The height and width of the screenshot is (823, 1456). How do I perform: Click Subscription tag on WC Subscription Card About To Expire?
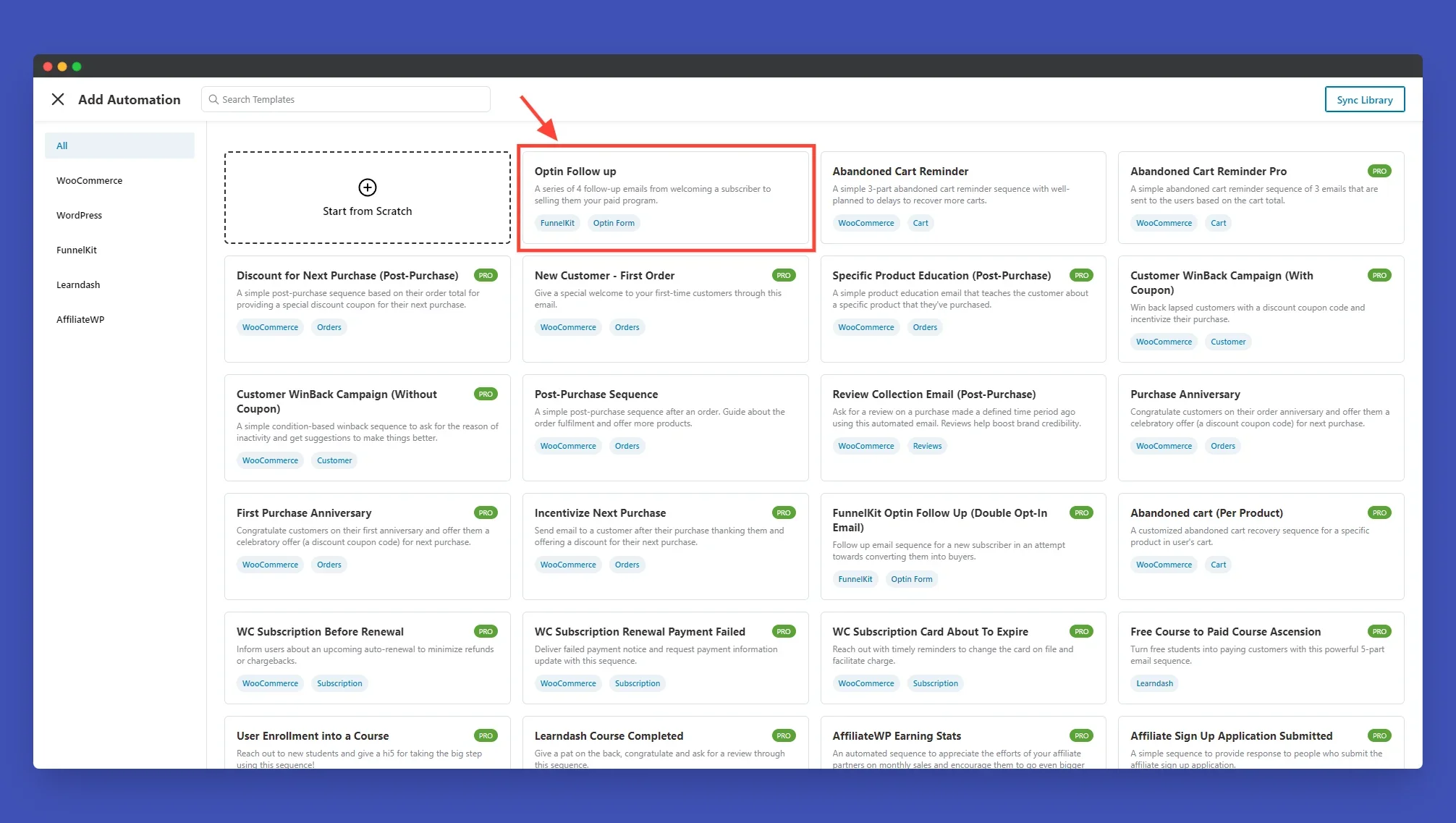pyautogui.click(x=935, y=683)
